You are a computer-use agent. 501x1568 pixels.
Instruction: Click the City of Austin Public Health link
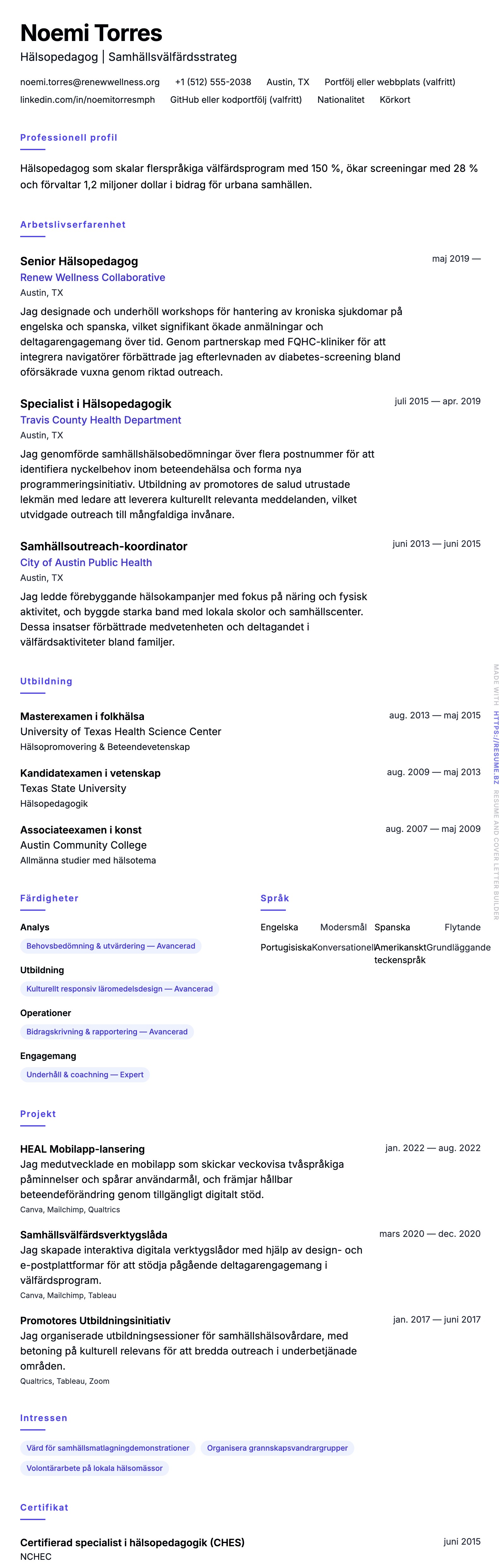click(x=86, y=562)
